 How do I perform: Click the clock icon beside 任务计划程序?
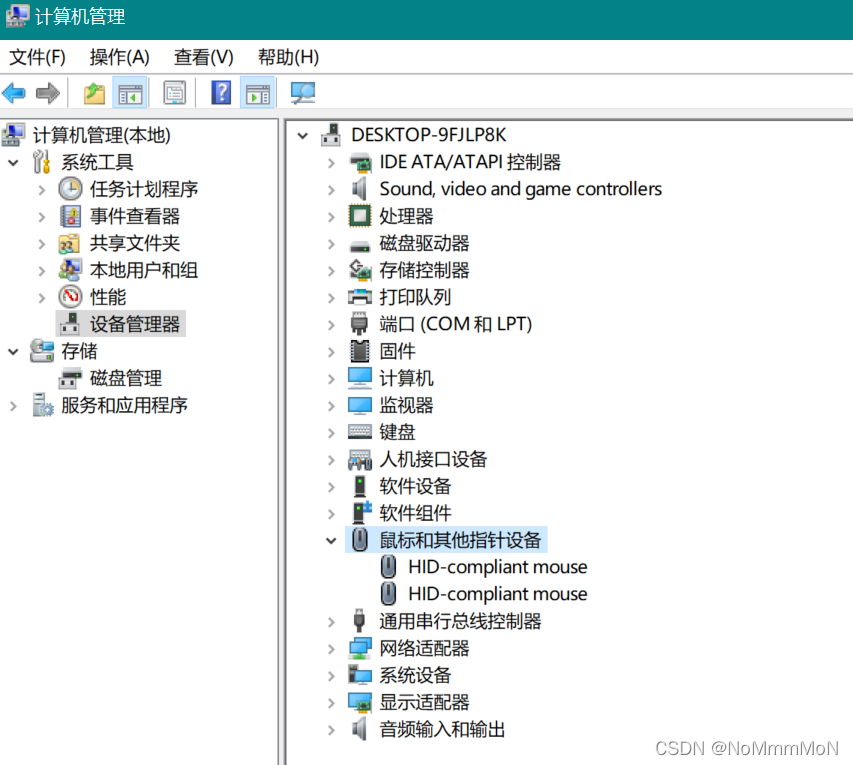[x=71, y=189]
